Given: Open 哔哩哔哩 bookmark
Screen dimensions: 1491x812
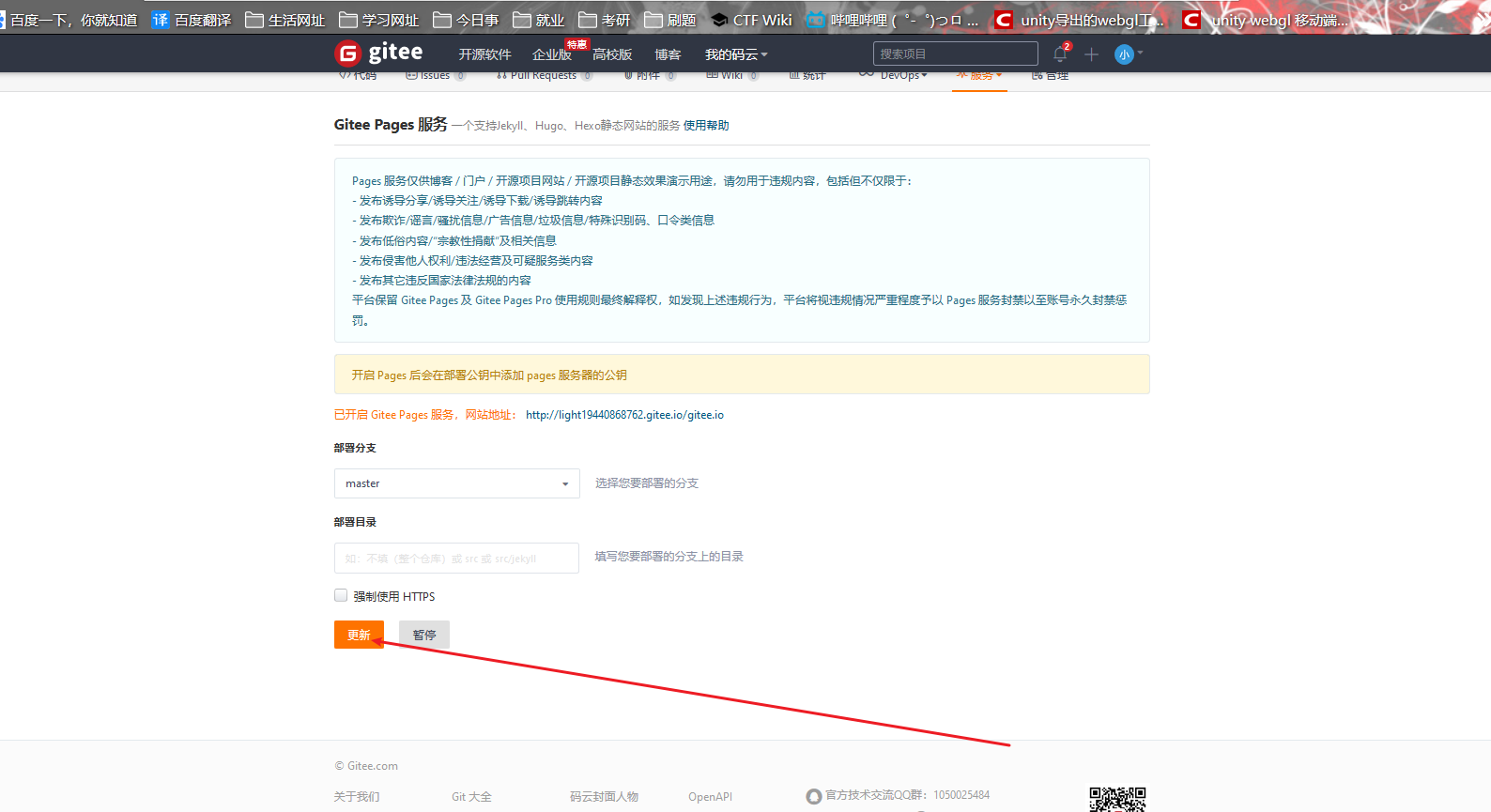Looking at the screenshot, I should [892, 20].
